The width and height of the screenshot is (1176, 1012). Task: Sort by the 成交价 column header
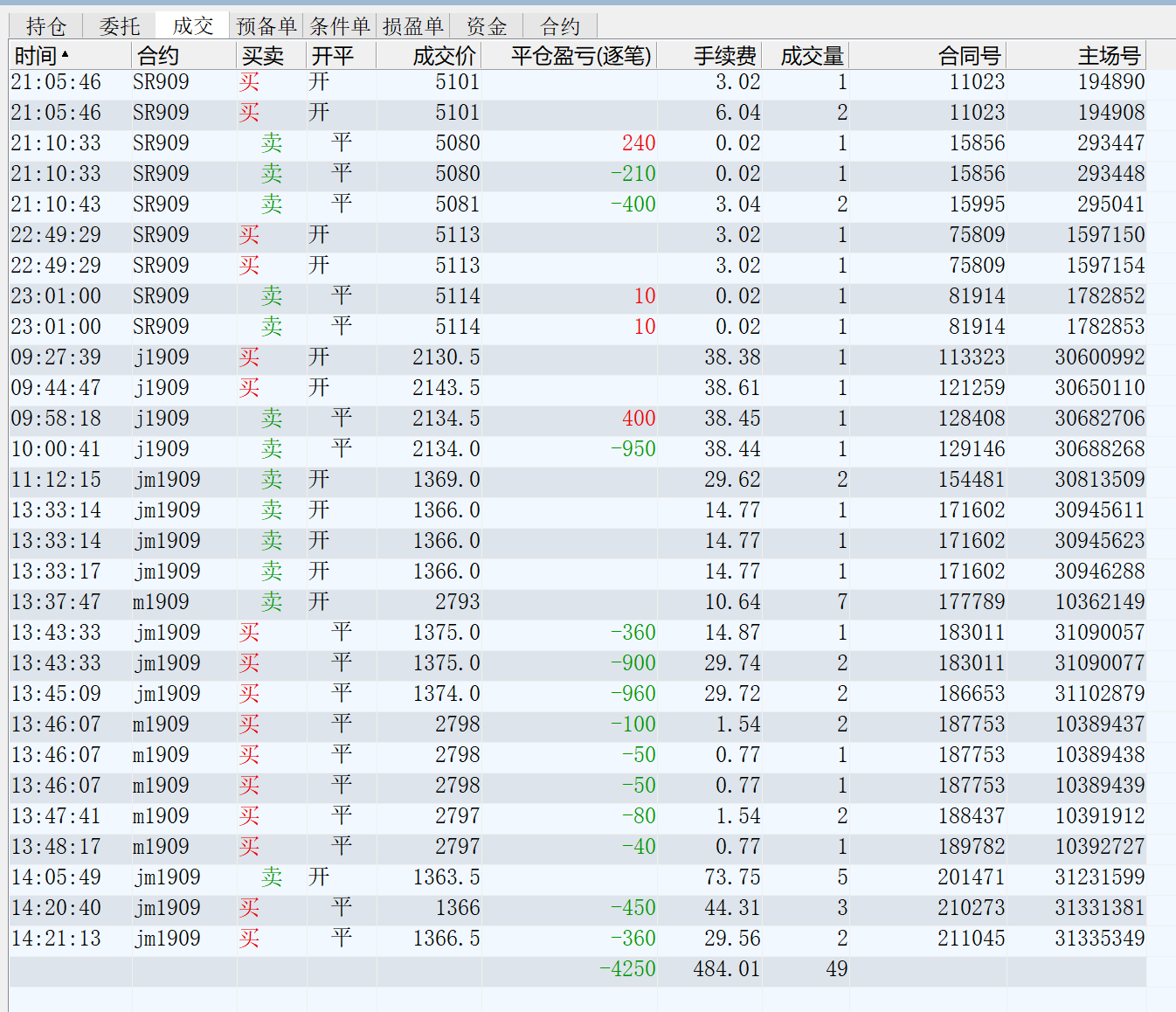444,56
